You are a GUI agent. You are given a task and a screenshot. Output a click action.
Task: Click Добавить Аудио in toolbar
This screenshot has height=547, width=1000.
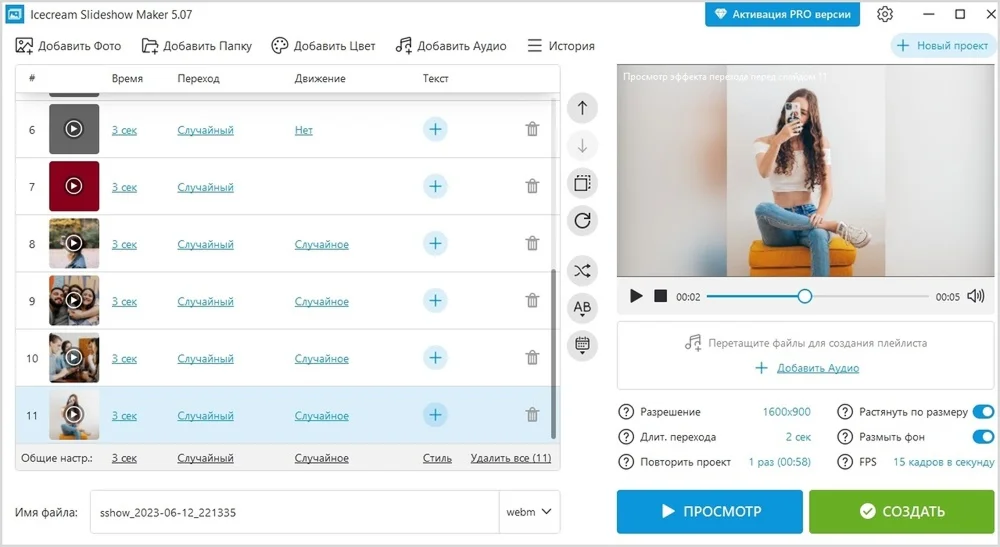(451, 46)
